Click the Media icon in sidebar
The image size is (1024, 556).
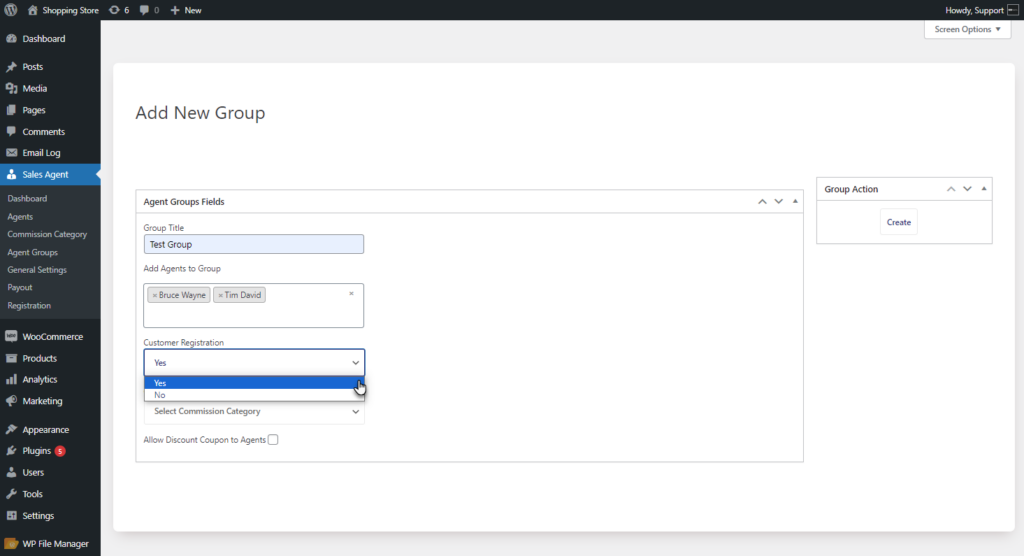(x=11, y=88)
